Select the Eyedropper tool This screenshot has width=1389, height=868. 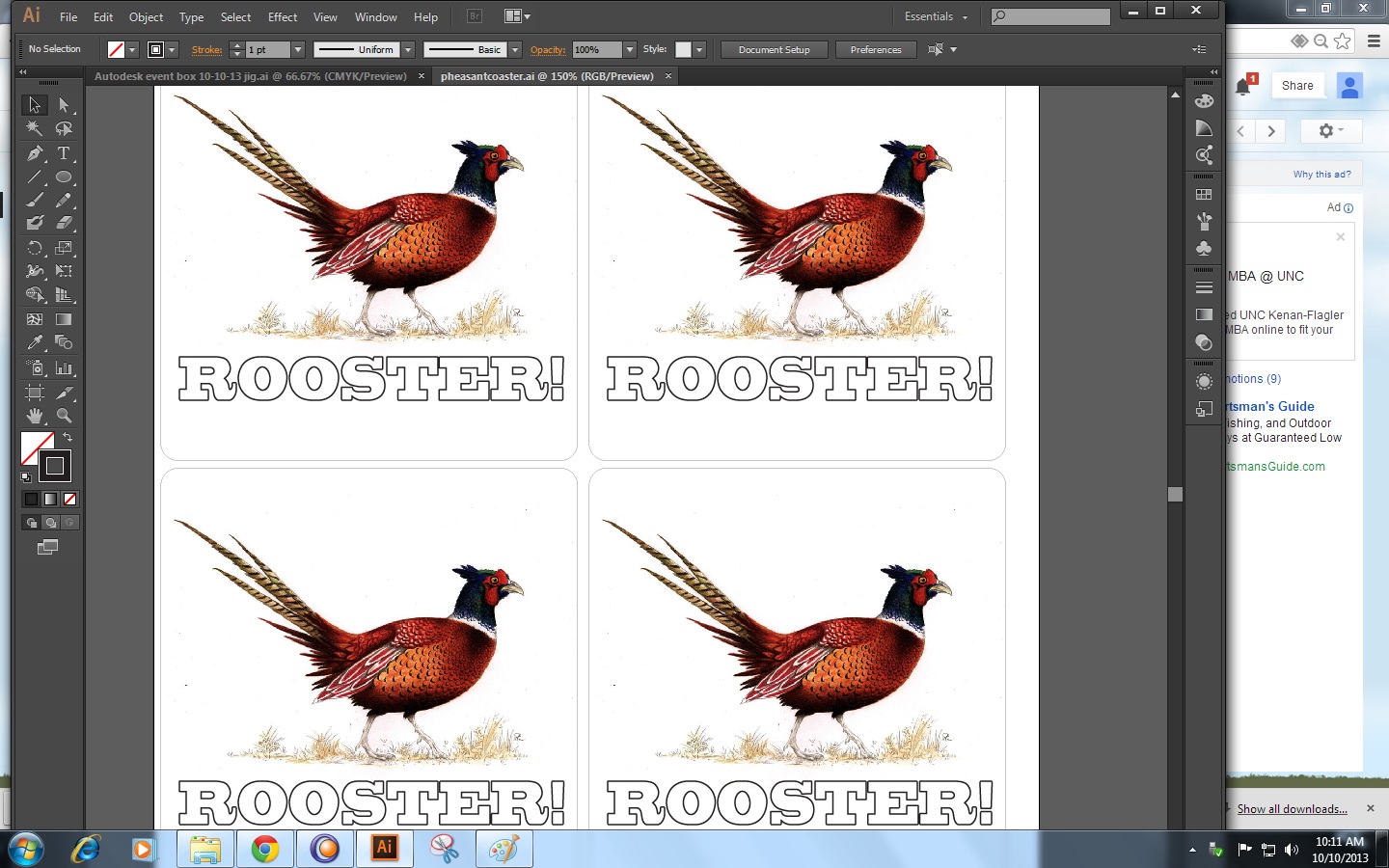pos(35,342)
